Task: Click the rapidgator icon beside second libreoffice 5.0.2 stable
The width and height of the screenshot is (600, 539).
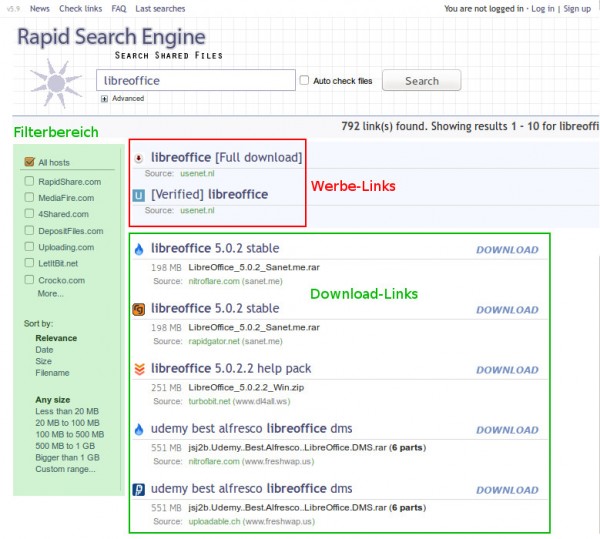Action: [x=139, y=309]
